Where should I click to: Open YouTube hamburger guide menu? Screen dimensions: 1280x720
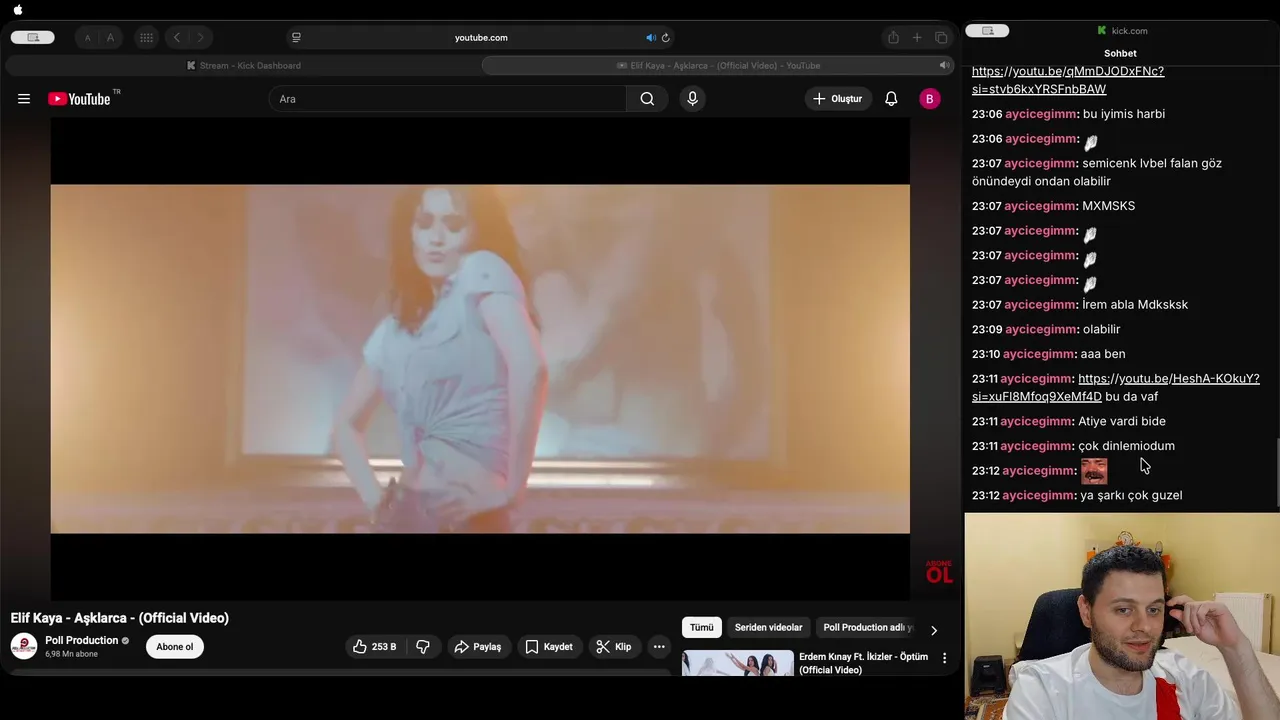pyautogui.click(x=24, y=99)
